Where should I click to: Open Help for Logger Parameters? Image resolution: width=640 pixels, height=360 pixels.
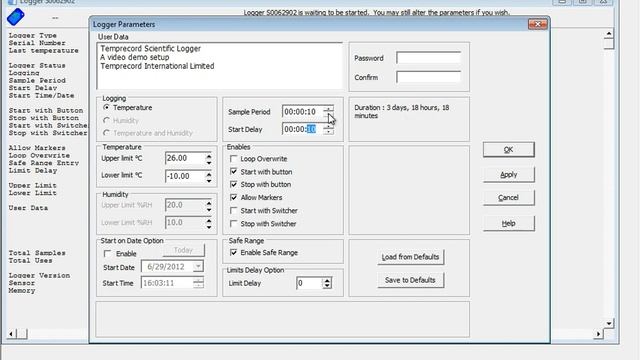click(x=509, y=223)
